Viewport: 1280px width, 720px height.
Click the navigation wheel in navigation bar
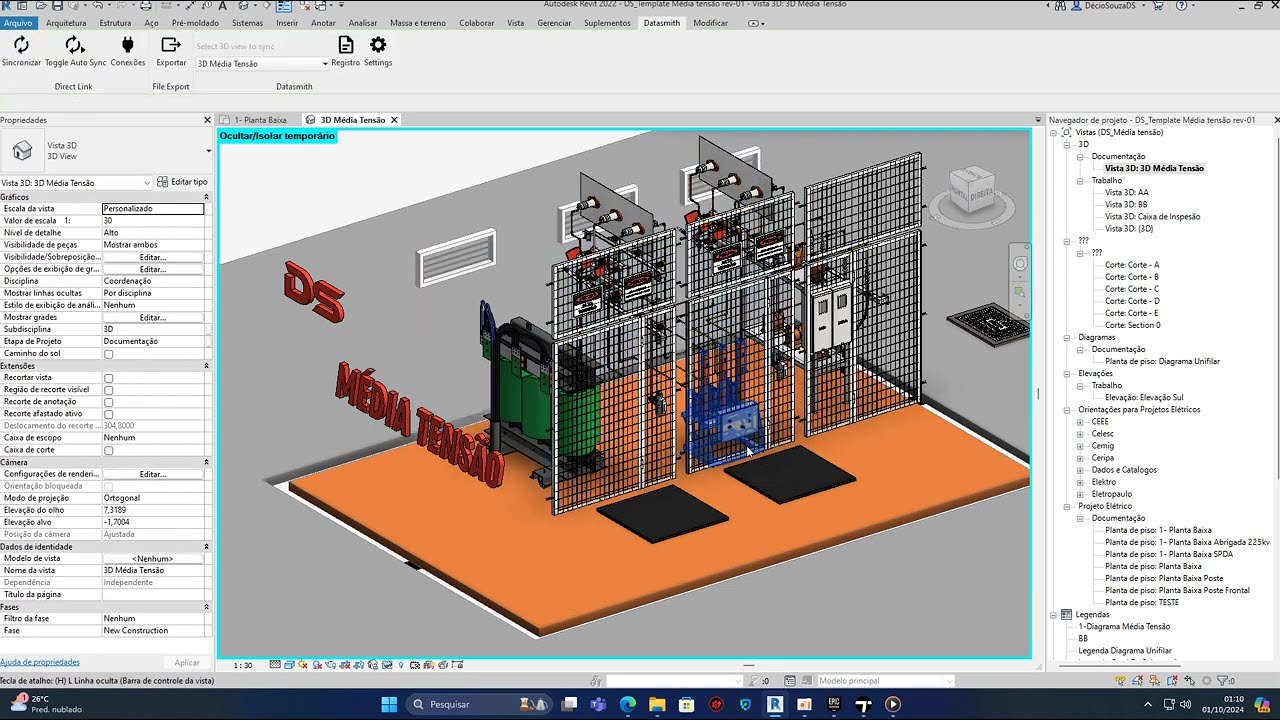(1020, 264)
